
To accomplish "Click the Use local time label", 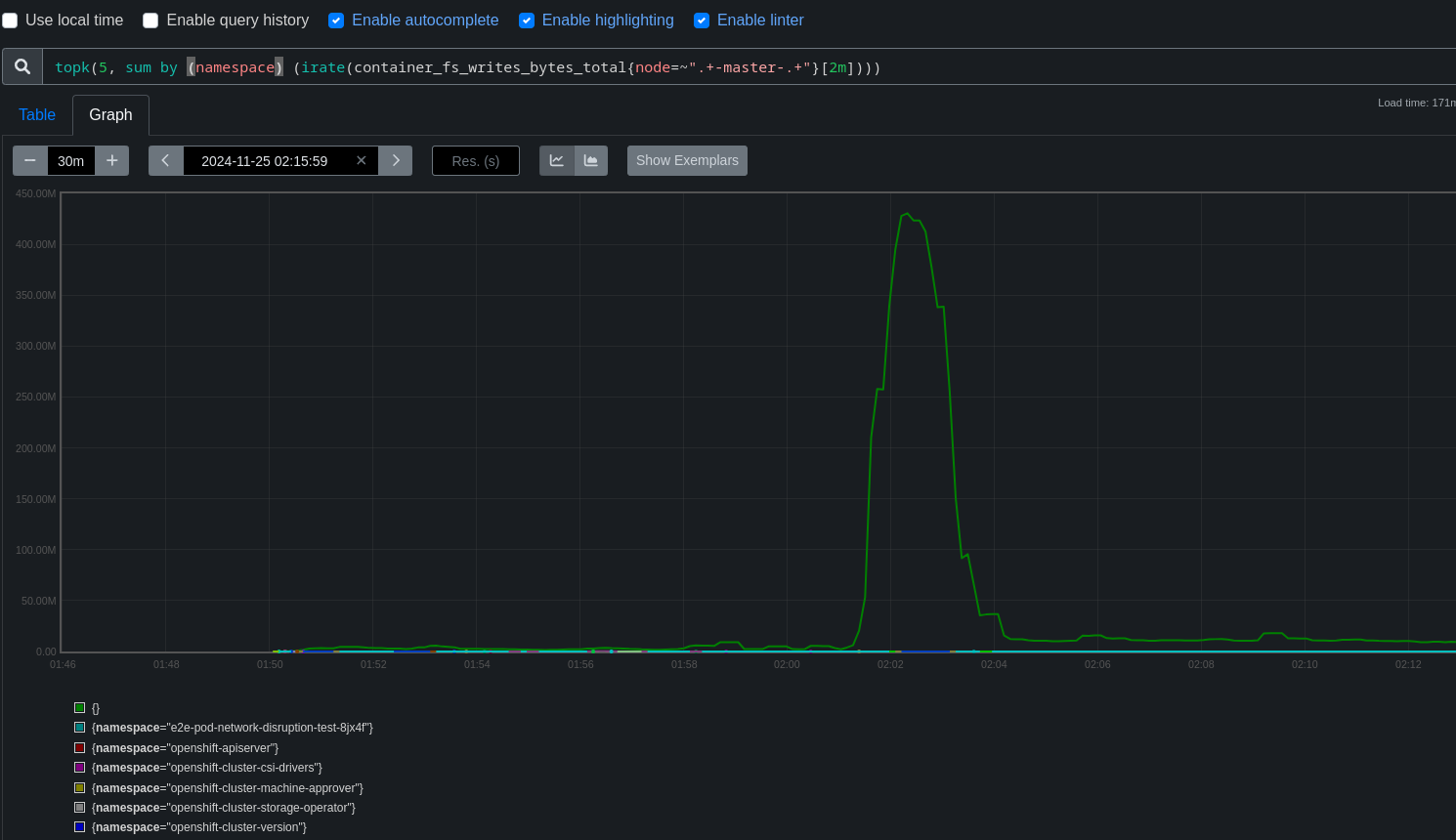I will (x=74, y=21).
